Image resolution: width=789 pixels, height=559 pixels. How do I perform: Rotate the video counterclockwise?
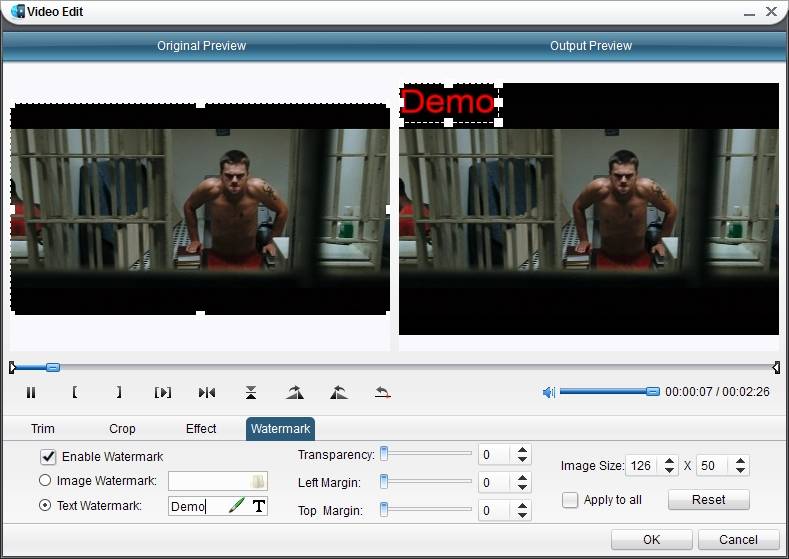339,392
